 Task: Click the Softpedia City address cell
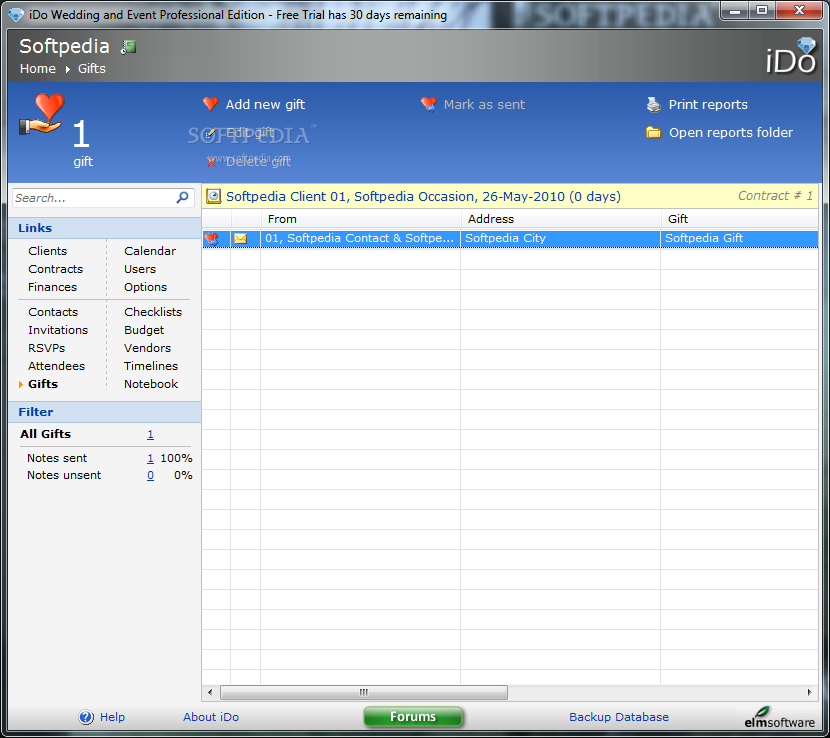pos(561,239)
